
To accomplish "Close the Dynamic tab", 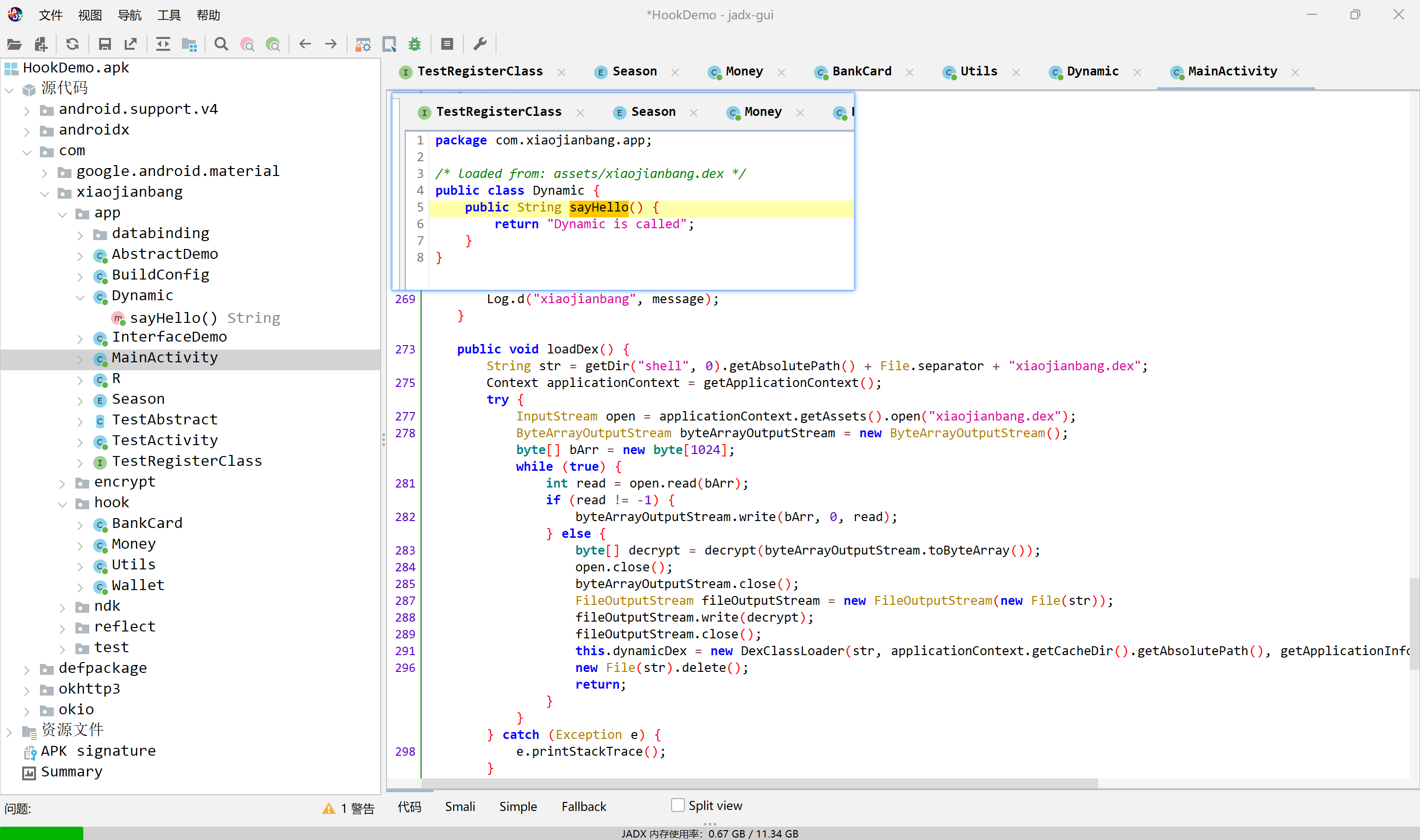I will (x=1137, y=72).
